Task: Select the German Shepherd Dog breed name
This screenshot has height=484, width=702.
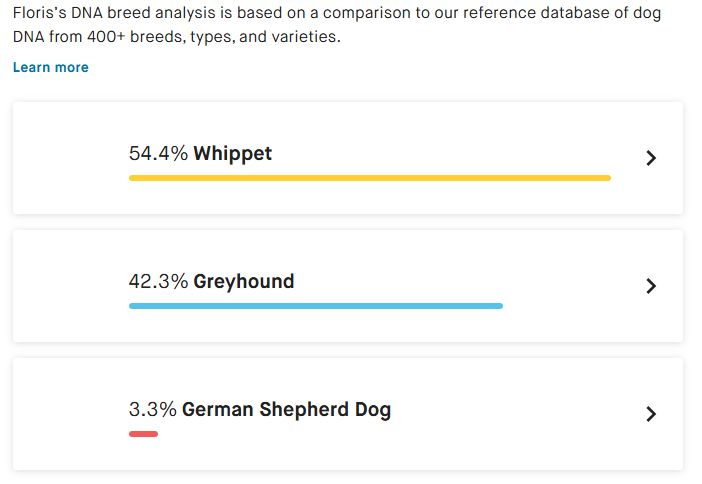Action: (287, 410)
